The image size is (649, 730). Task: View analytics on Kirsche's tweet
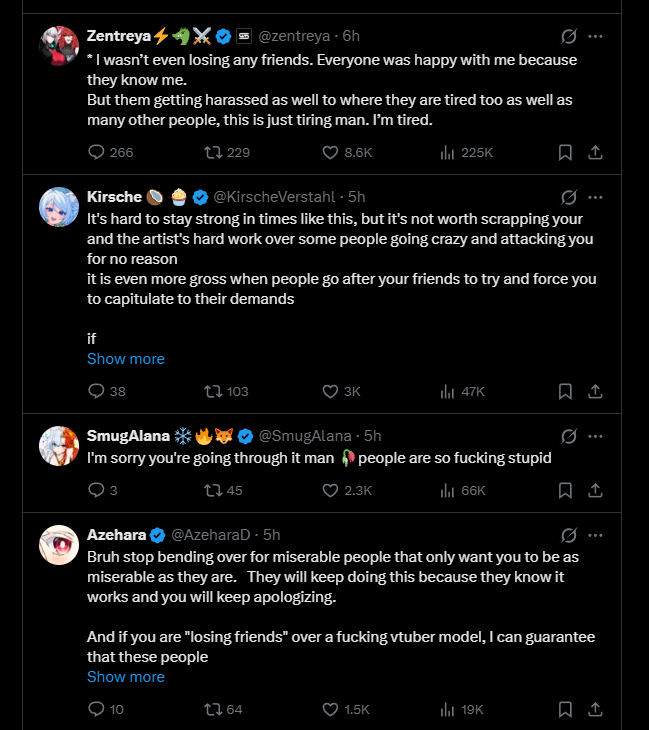pyautogui.click(x=448, y=391)
